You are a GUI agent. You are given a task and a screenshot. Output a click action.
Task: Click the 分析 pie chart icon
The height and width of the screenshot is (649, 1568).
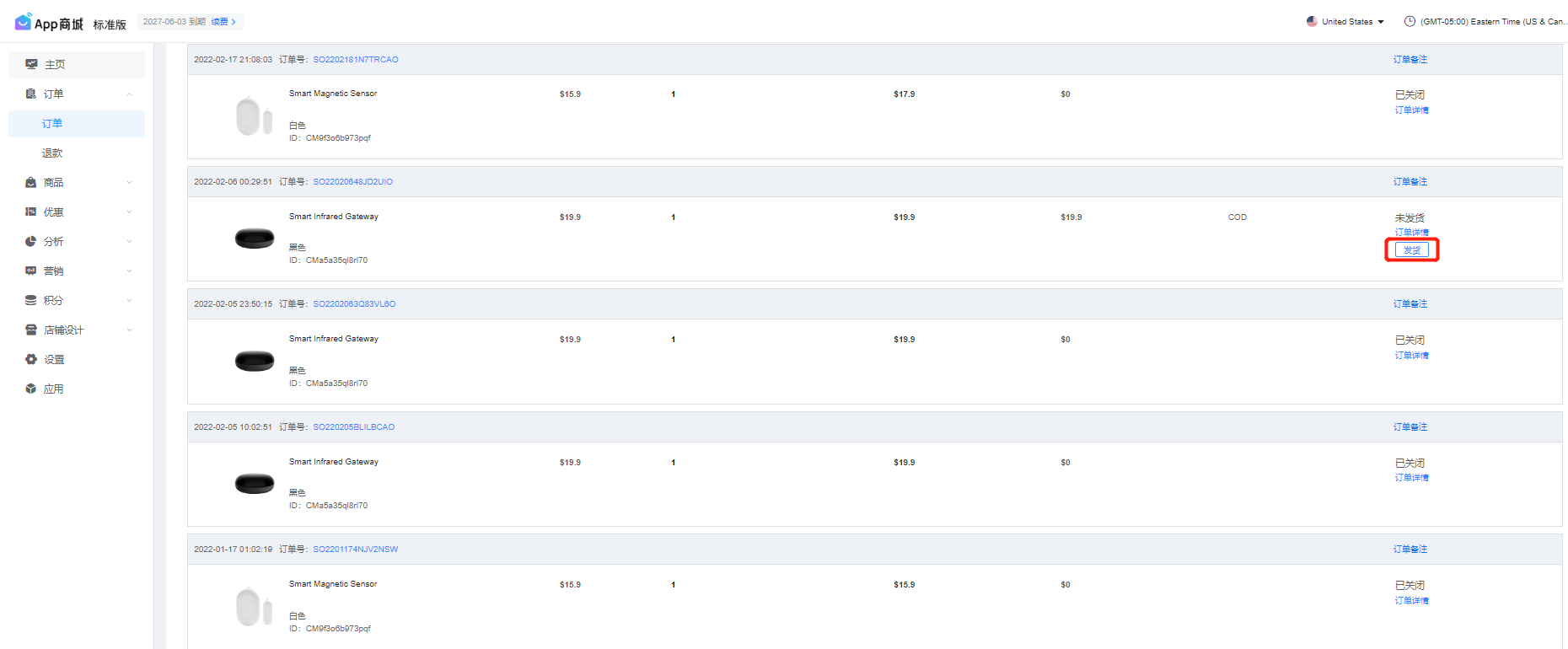click(x=31, y=241)
